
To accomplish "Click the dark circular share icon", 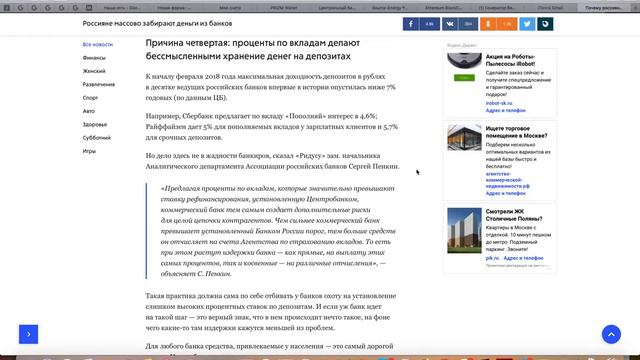I will coord(545,24).
